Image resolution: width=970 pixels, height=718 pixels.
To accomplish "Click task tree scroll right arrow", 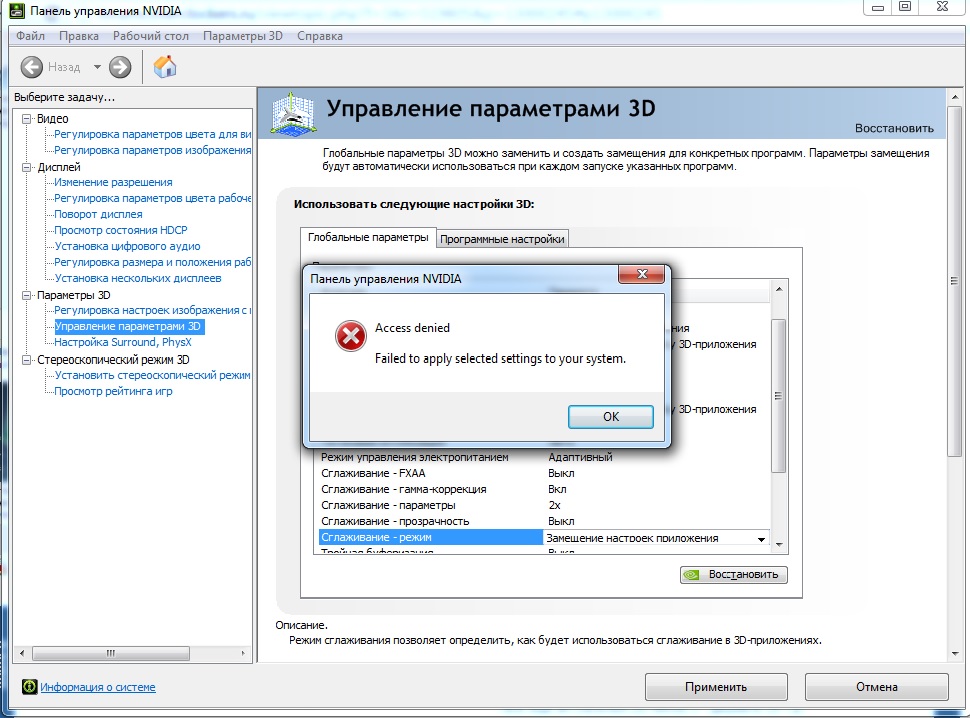I will coord(242,653).
